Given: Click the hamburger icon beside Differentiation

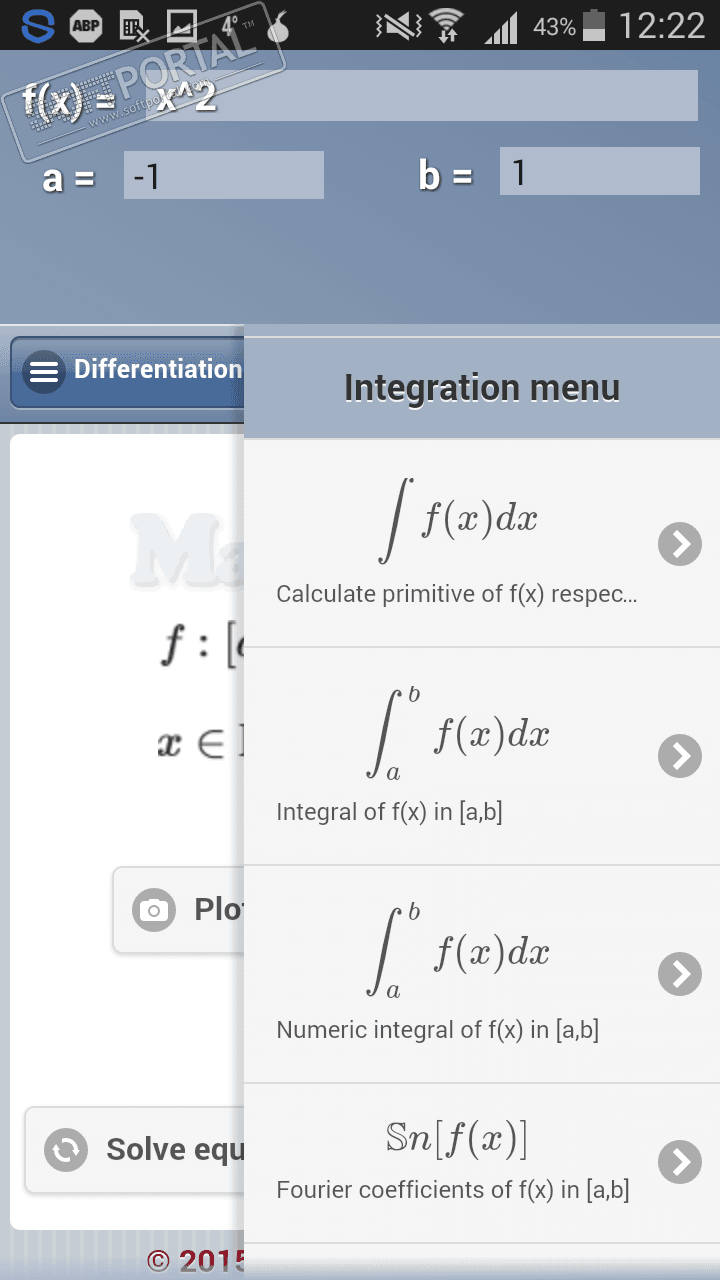Looking at the screenshot, I should 44,371.
